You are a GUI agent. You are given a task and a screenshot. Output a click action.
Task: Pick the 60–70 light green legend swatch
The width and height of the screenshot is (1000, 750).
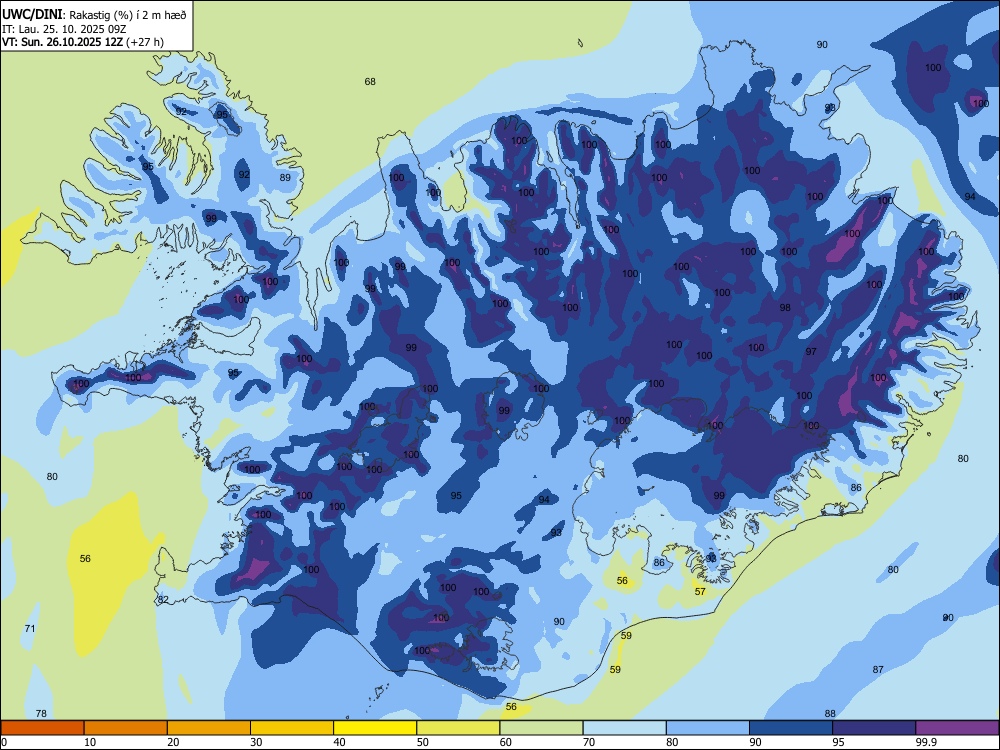point(541,728)
